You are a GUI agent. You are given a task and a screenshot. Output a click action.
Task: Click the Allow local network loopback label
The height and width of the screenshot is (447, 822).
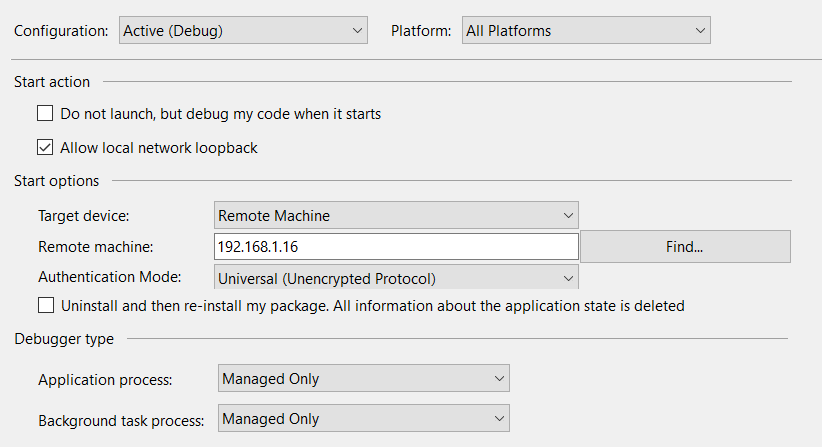point(159,148)
